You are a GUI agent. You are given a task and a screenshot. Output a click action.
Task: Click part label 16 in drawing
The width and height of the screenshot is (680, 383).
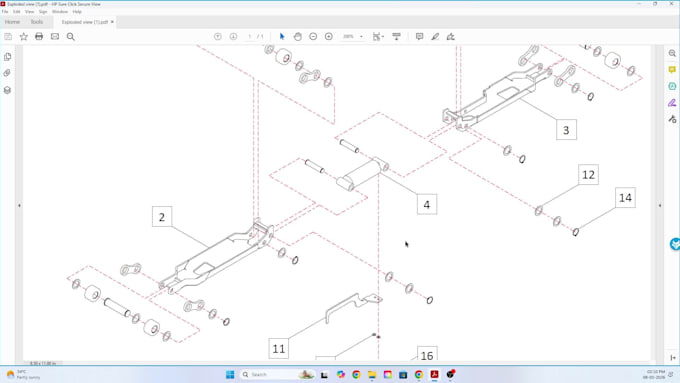pos(427,354)
